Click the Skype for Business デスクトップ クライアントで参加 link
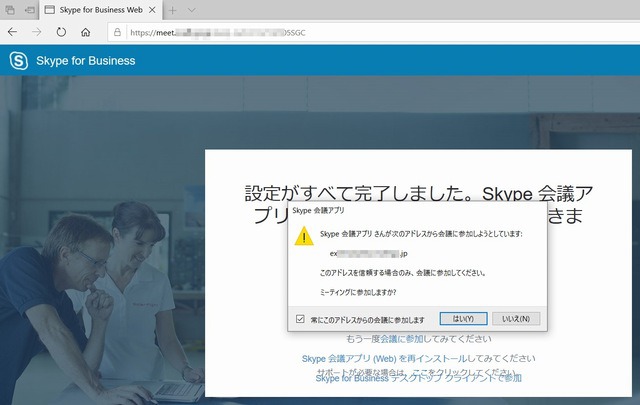 [418, 378]
